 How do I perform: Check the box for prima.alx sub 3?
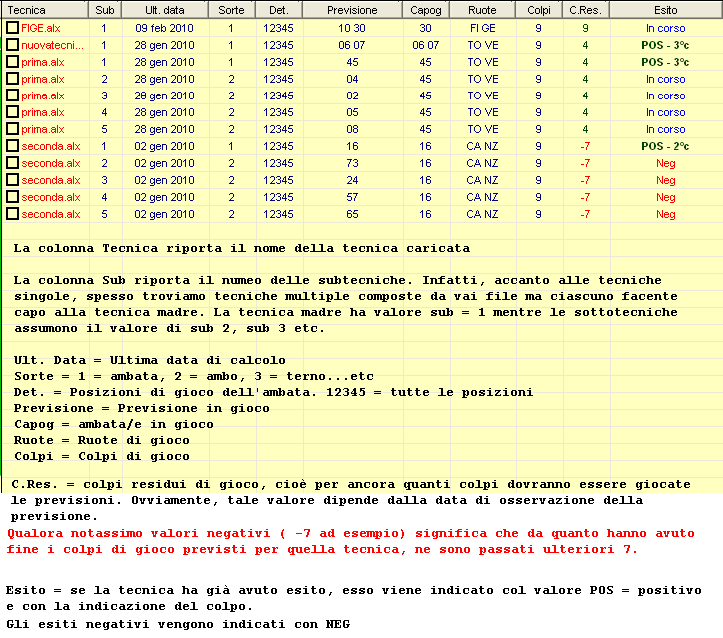pyautogui.click(x=12, y=95)
